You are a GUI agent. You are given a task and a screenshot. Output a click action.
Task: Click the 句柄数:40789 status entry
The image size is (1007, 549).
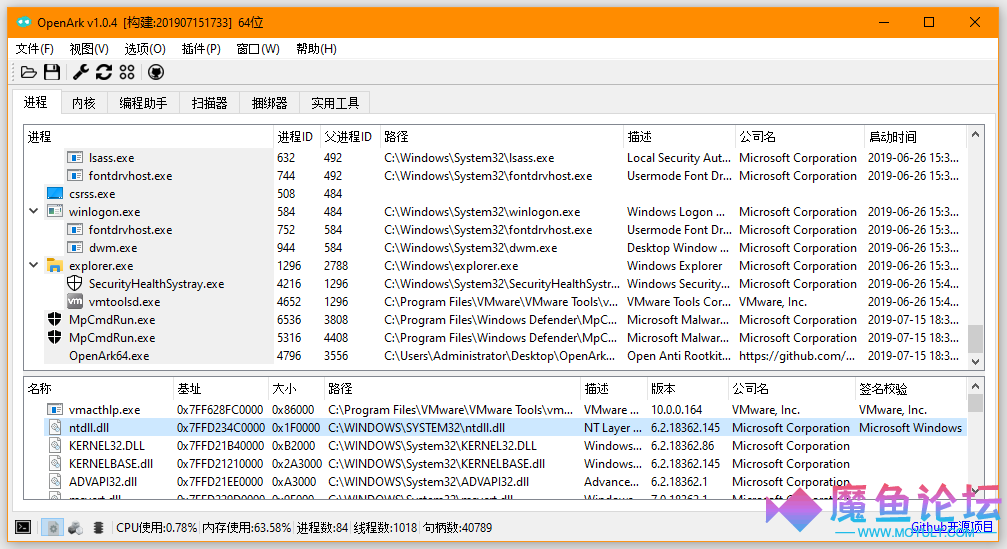457,528
